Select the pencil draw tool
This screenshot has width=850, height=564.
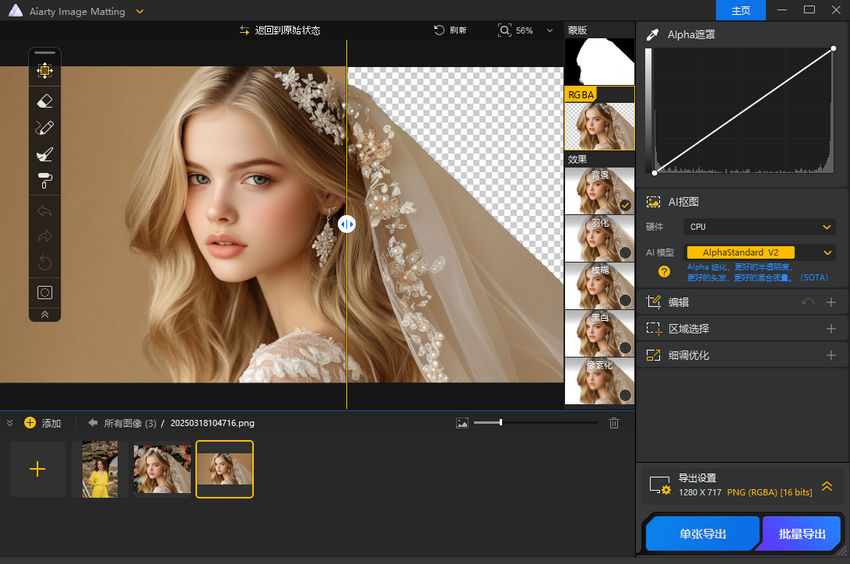pos(44,127)
